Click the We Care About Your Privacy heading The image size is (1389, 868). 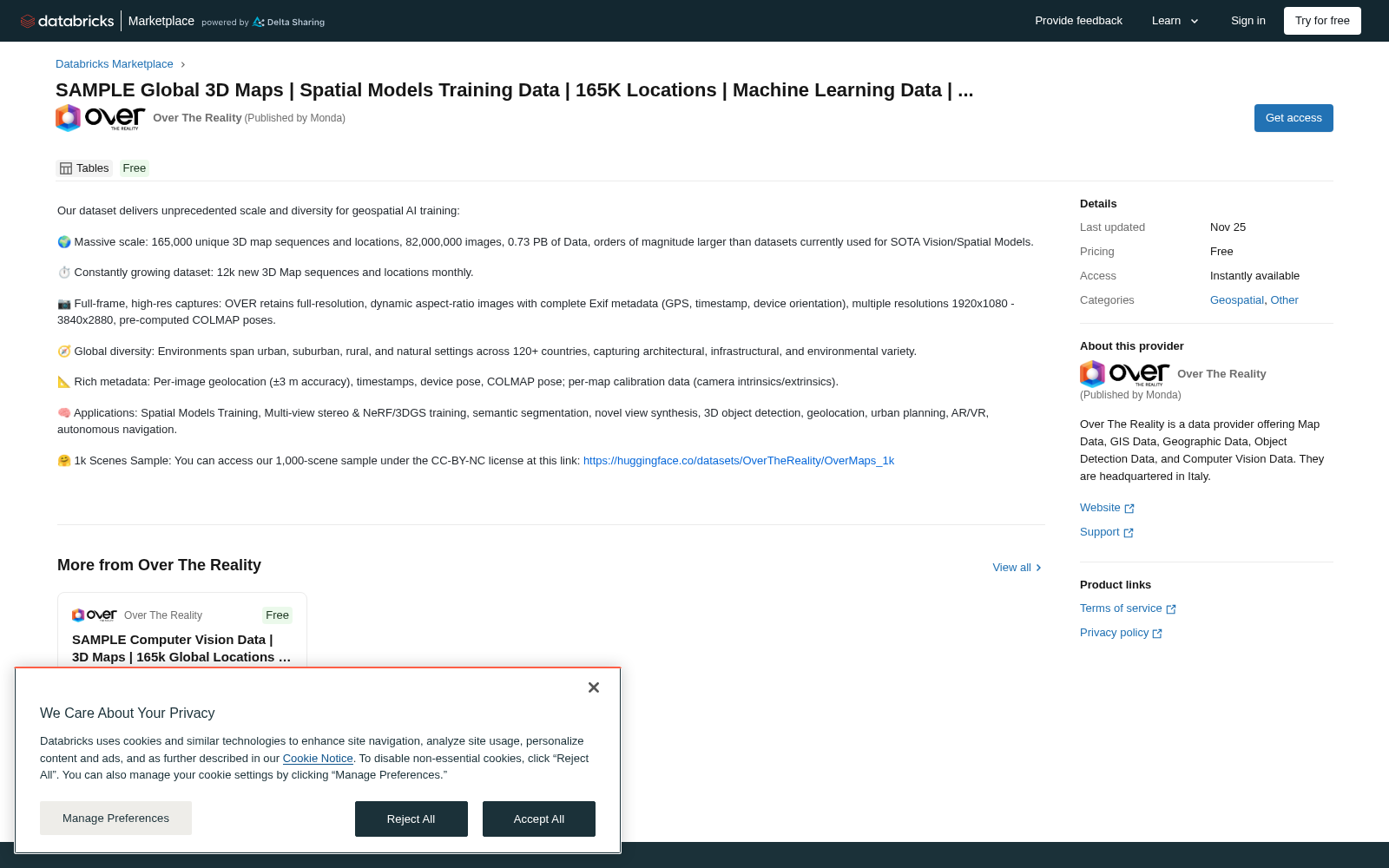click(x=128, y=713)
